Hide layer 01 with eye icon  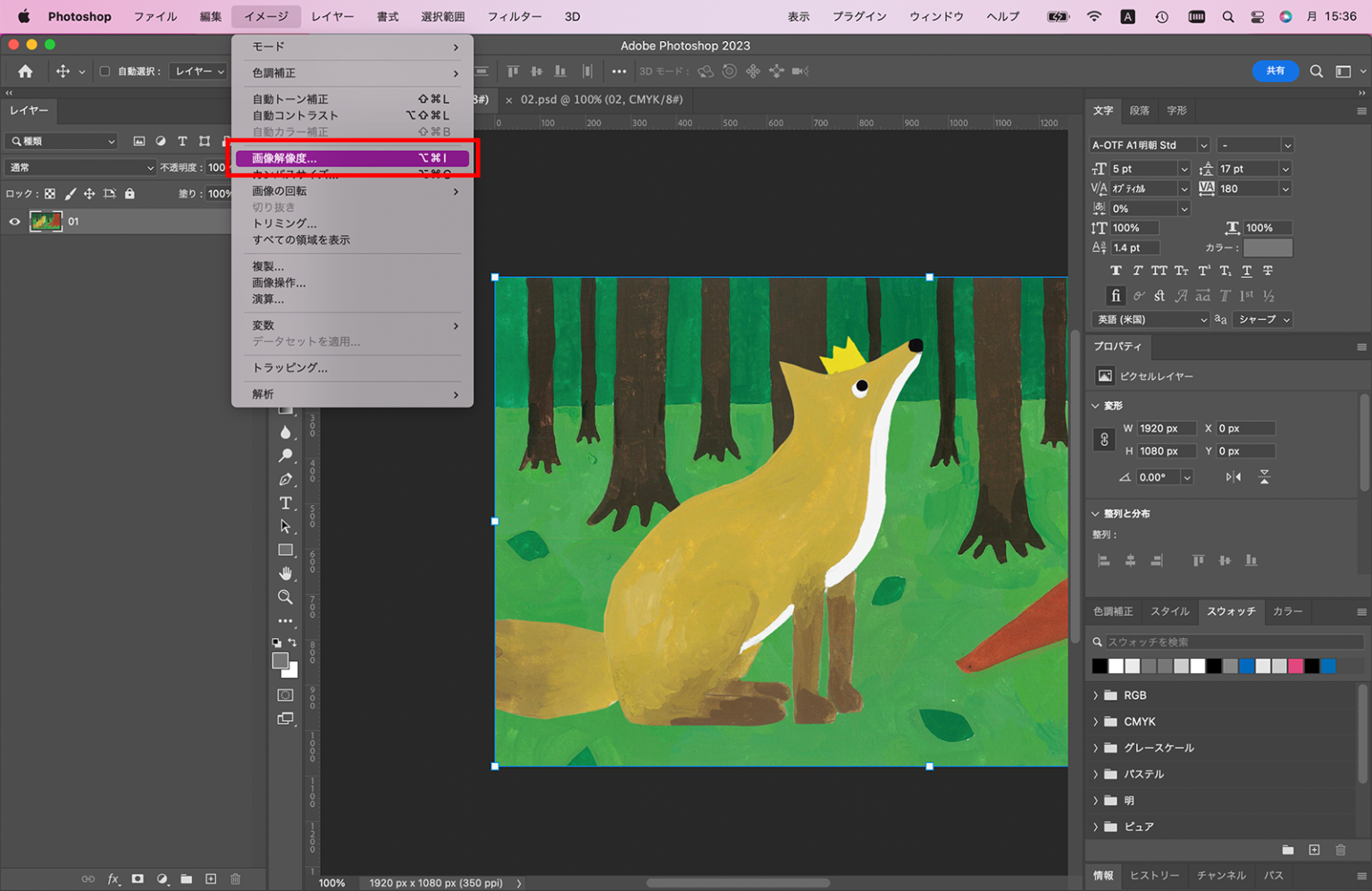[x=14, y=222]
